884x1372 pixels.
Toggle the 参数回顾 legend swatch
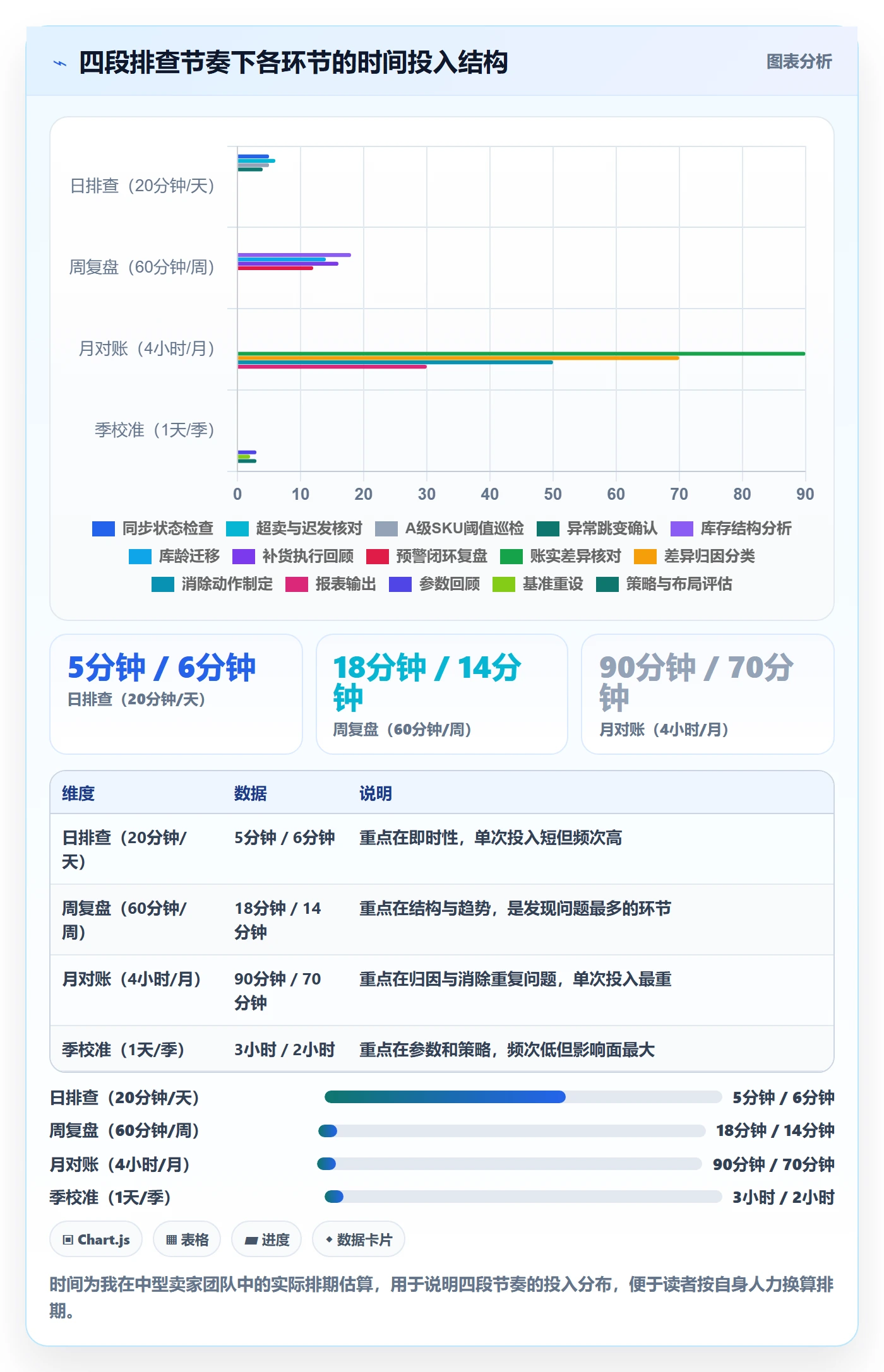(x=400, y=584)
